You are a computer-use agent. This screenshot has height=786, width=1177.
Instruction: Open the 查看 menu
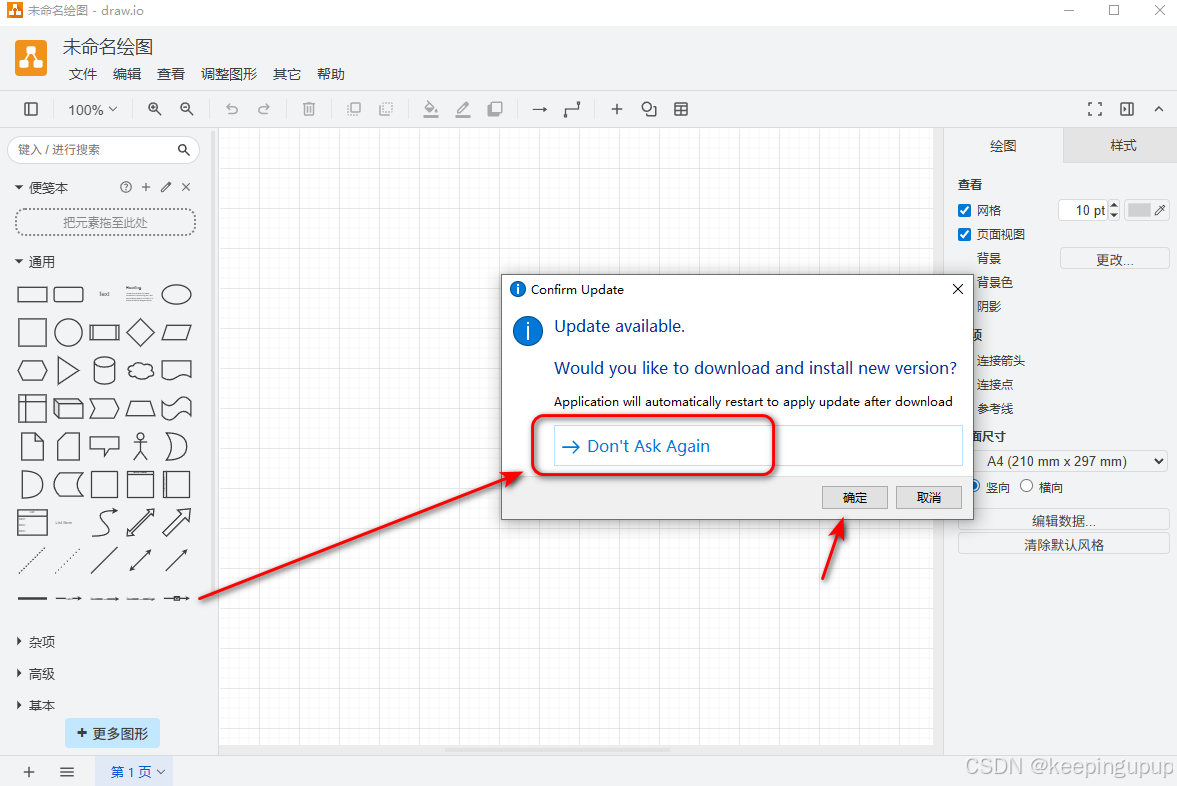pyautogui.click(x=170, y=74)
